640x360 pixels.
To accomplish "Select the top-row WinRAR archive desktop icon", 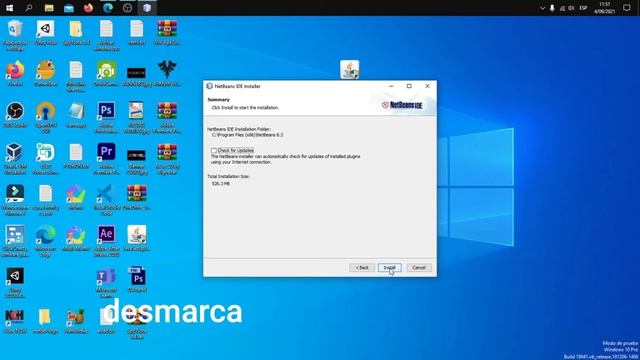I will (x=167, y=33).
